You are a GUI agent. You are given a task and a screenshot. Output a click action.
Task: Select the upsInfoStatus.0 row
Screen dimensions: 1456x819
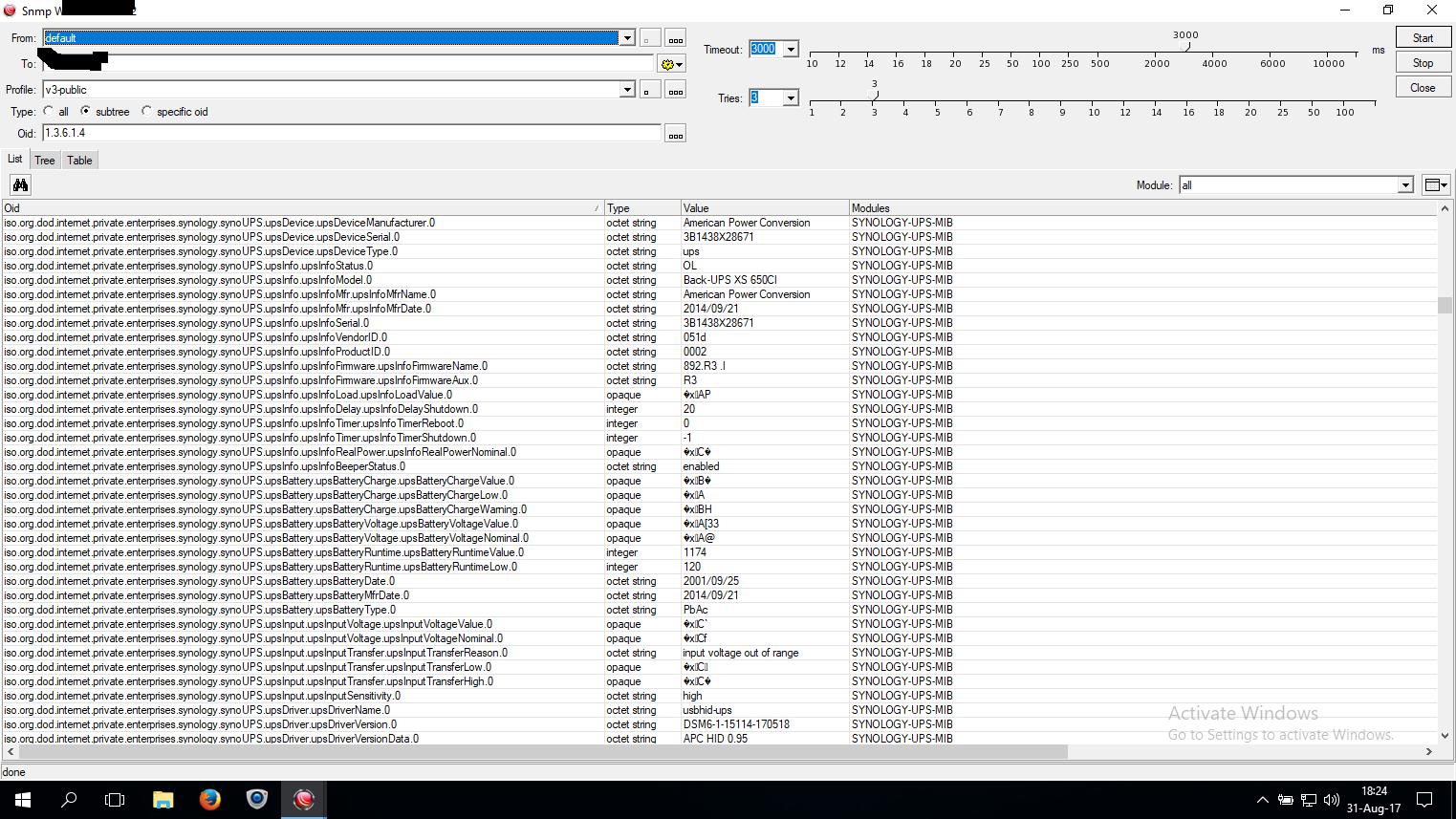coord(719,266)
